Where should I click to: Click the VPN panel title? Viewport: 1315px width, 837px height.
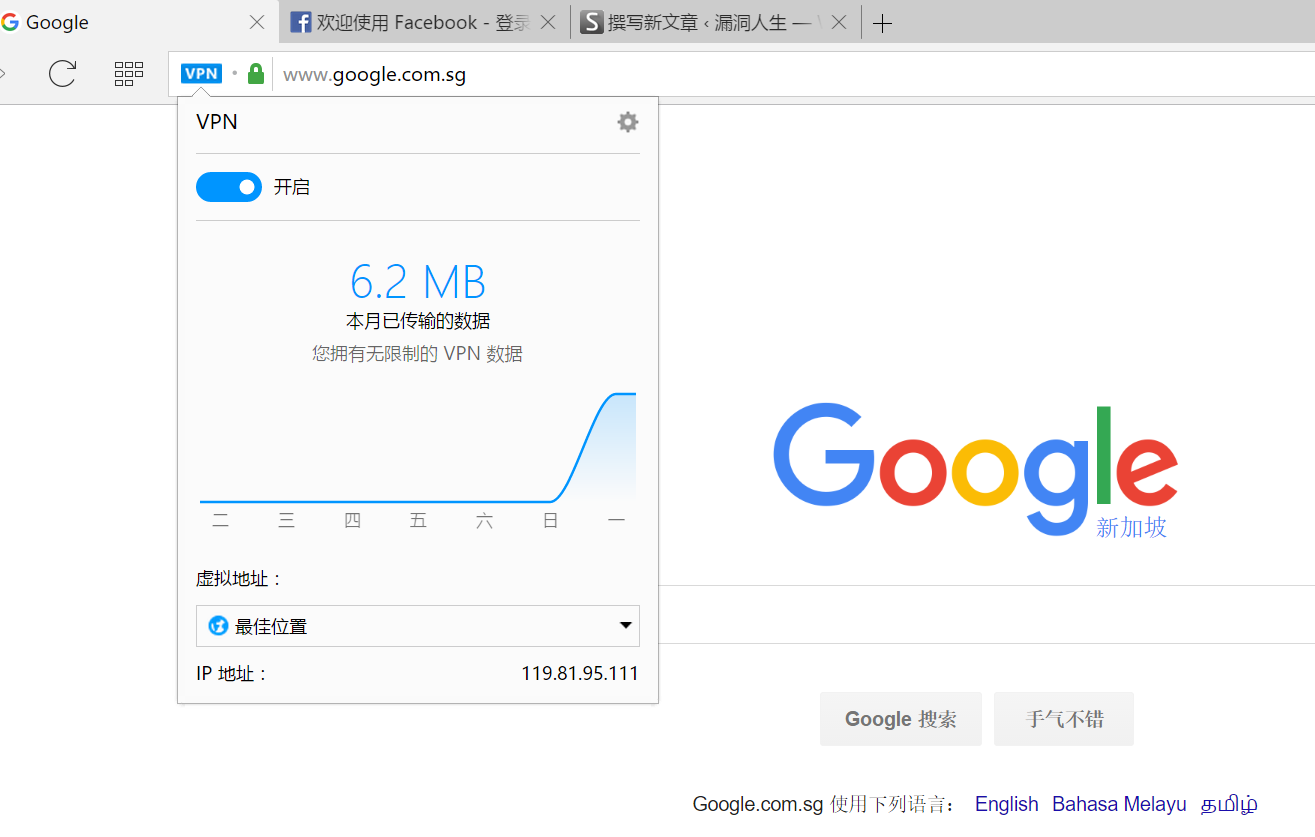(217, 122)
